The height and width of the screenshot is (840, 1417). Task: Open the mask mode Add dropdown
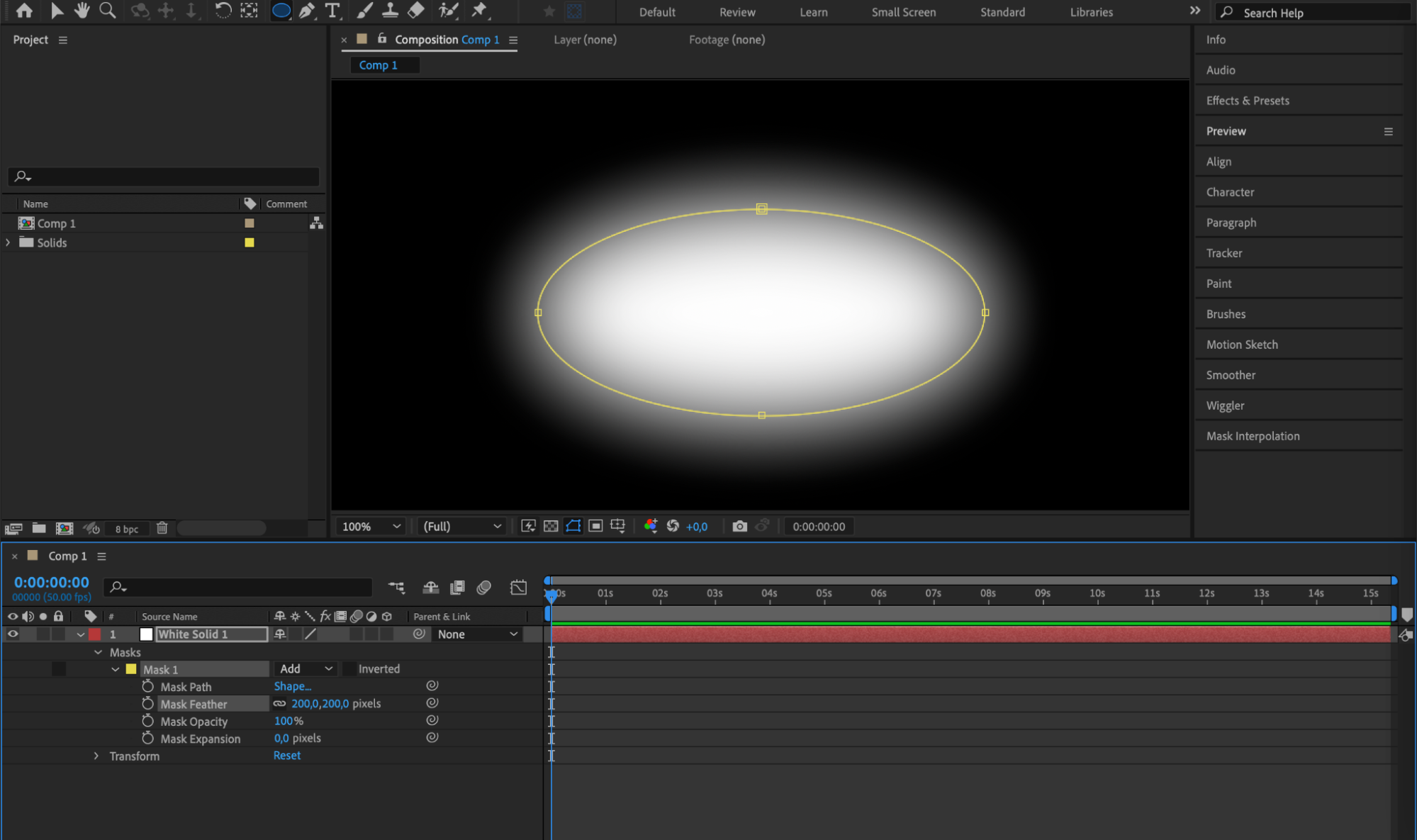point(306,668)
